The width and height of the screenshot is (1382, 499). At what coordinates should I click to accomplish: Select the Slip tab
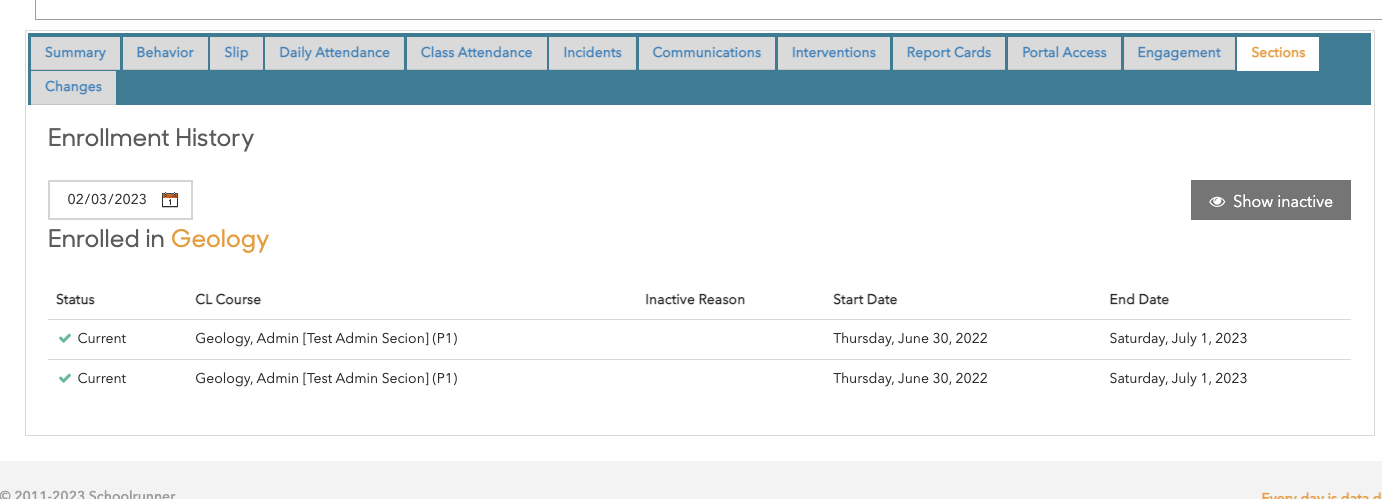click(x=236, y=53)
